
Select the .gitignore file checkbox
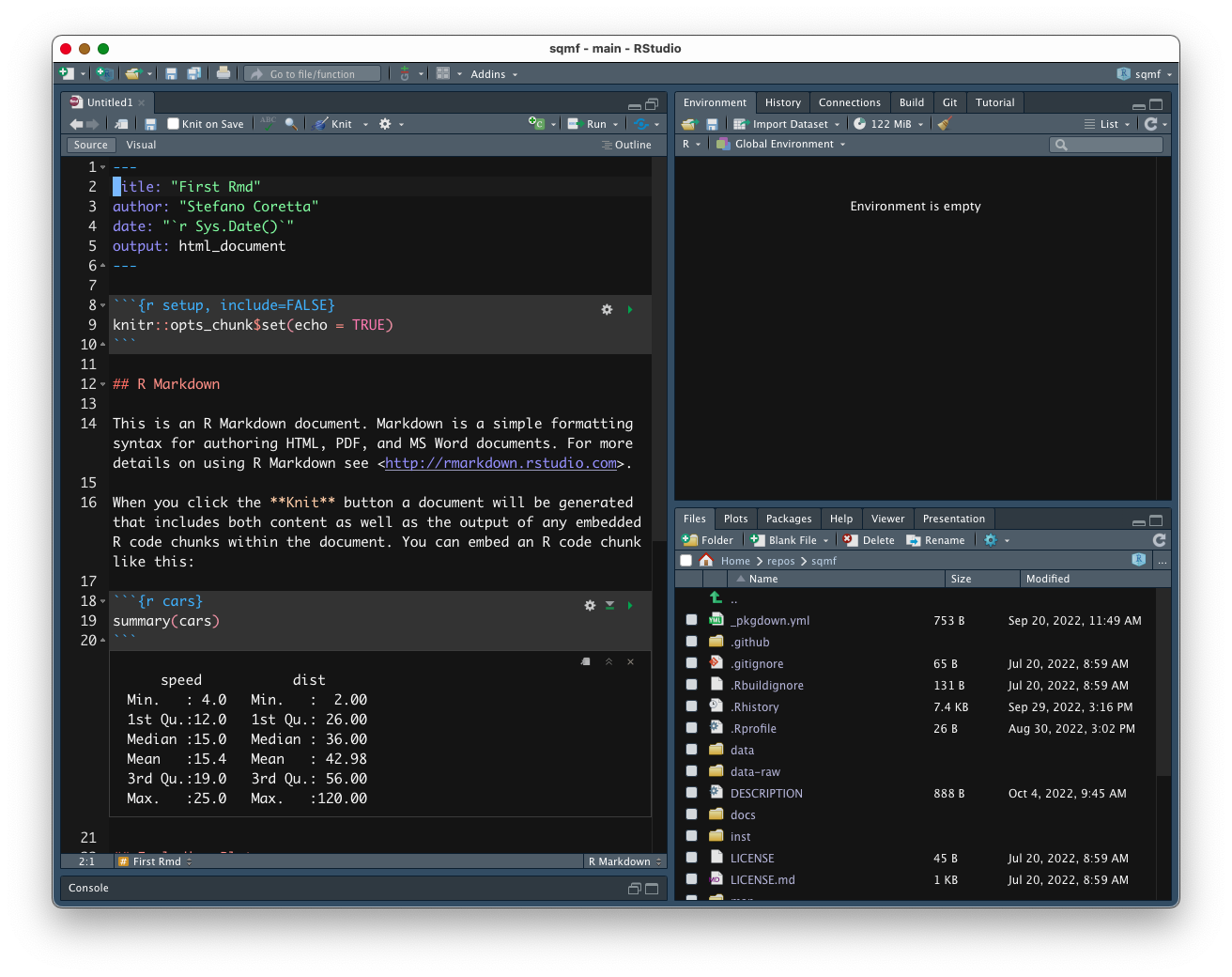point(692,663)
